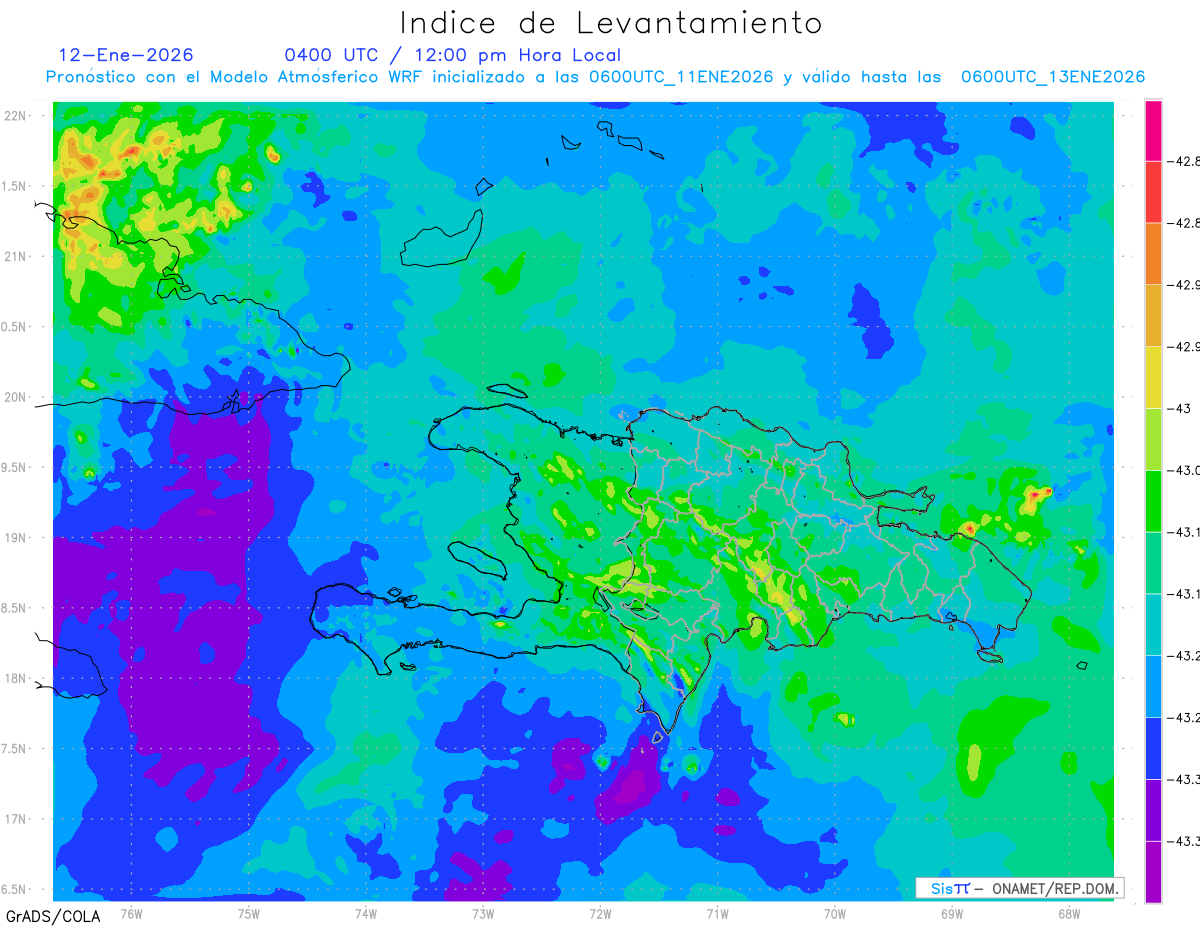Click the 'GrADS/COLA' credit text
This screenshot has height=927, width=1200.
53,916
